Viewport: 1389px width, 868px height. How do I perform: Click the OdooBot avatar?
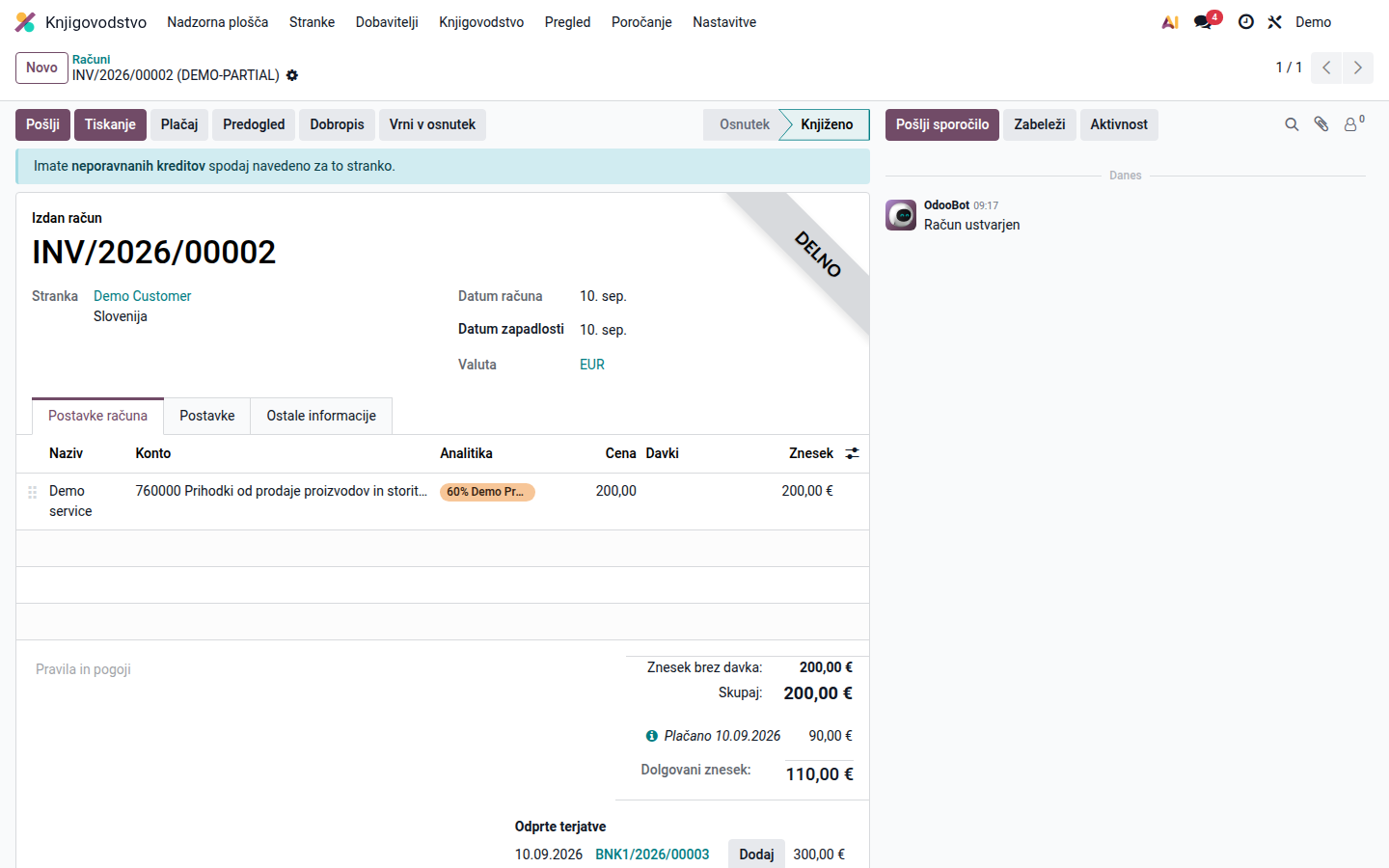tap(901, 215)
